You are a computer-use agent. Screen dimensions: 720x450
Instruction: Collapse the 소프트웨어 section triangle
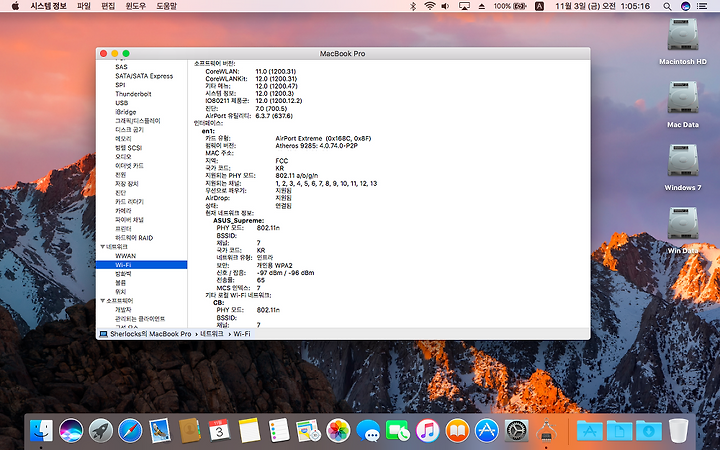[x=103, y=301]
